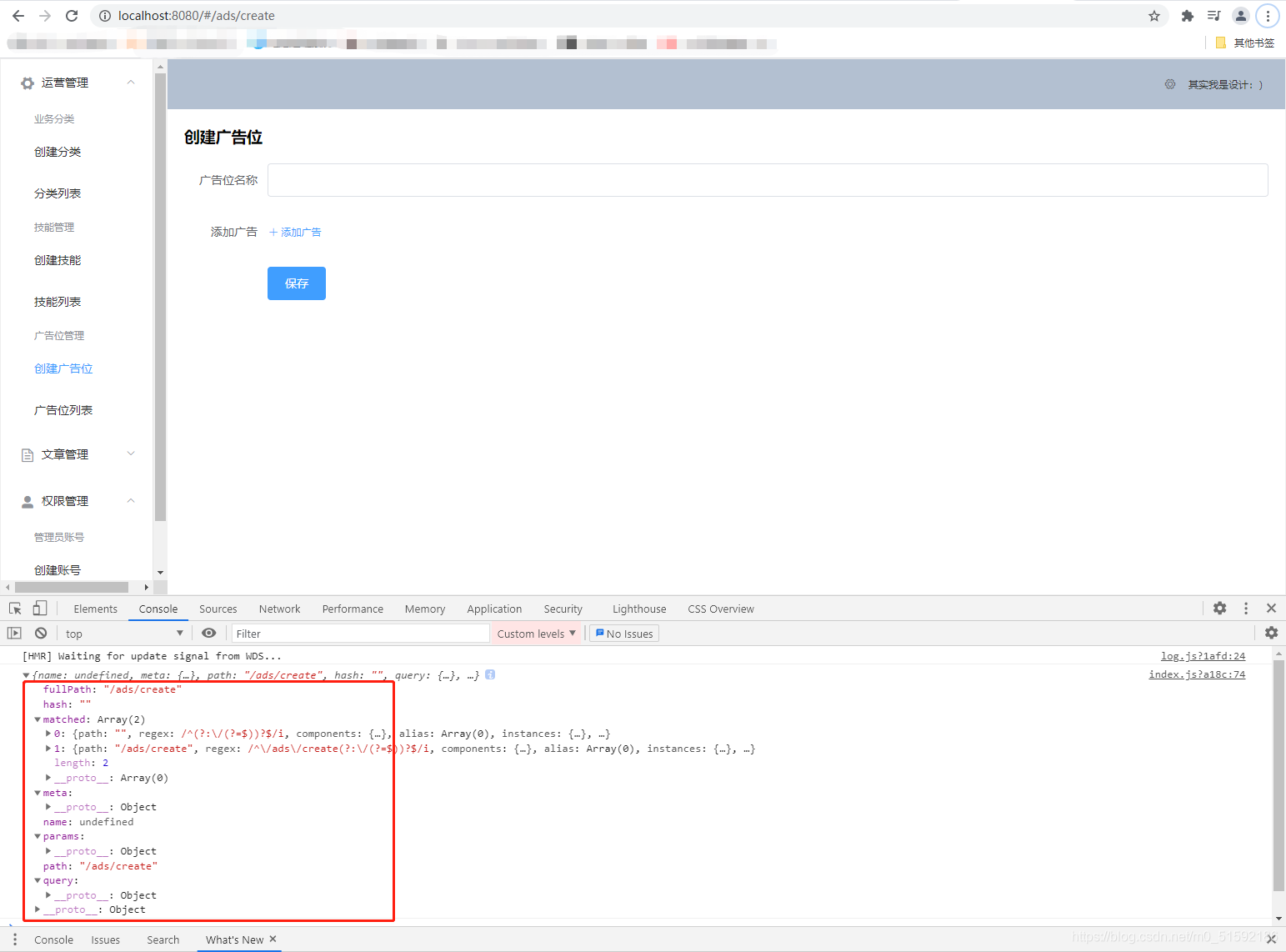Reload the page with the refresh icon
The height and width of the screenshot is (952, 1286).
tap(72, 16)
